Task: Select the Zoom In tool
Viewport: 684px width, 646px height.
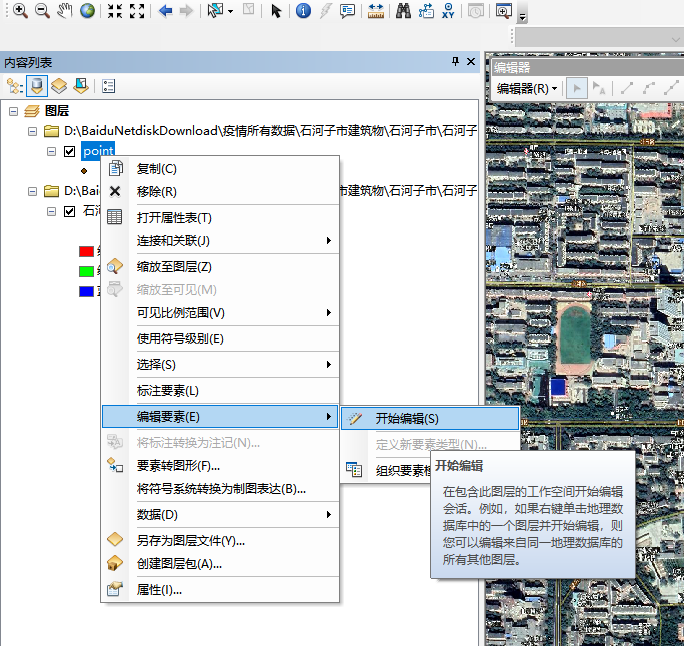Action: pos(20,10)
